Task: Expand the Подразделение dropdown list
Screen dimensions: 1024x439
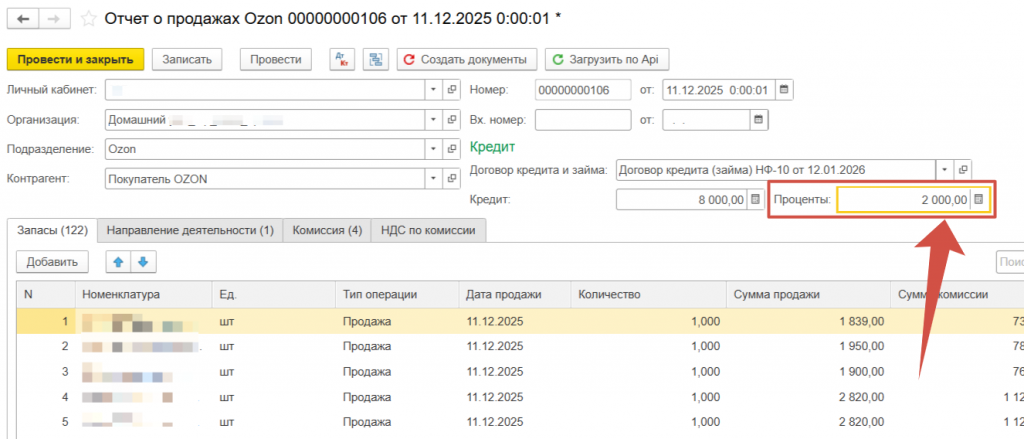Action: [x=433, y=150]
